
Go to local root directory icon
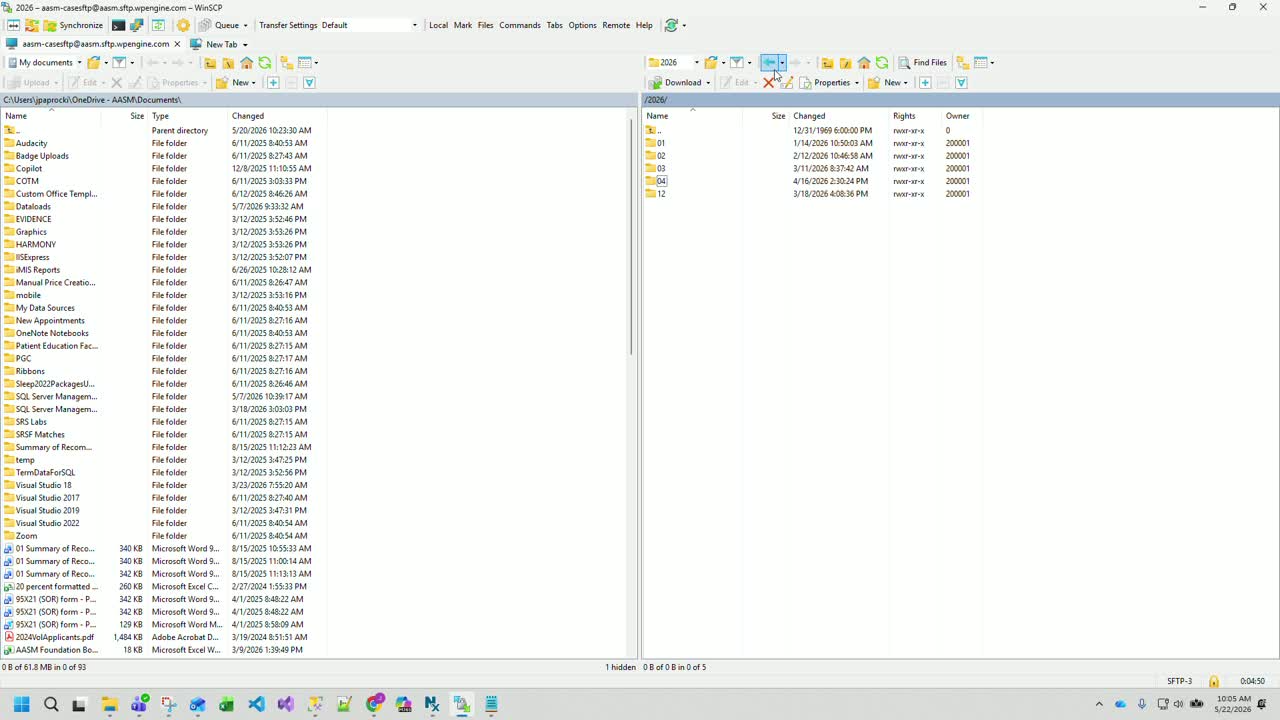pos(228,63)
